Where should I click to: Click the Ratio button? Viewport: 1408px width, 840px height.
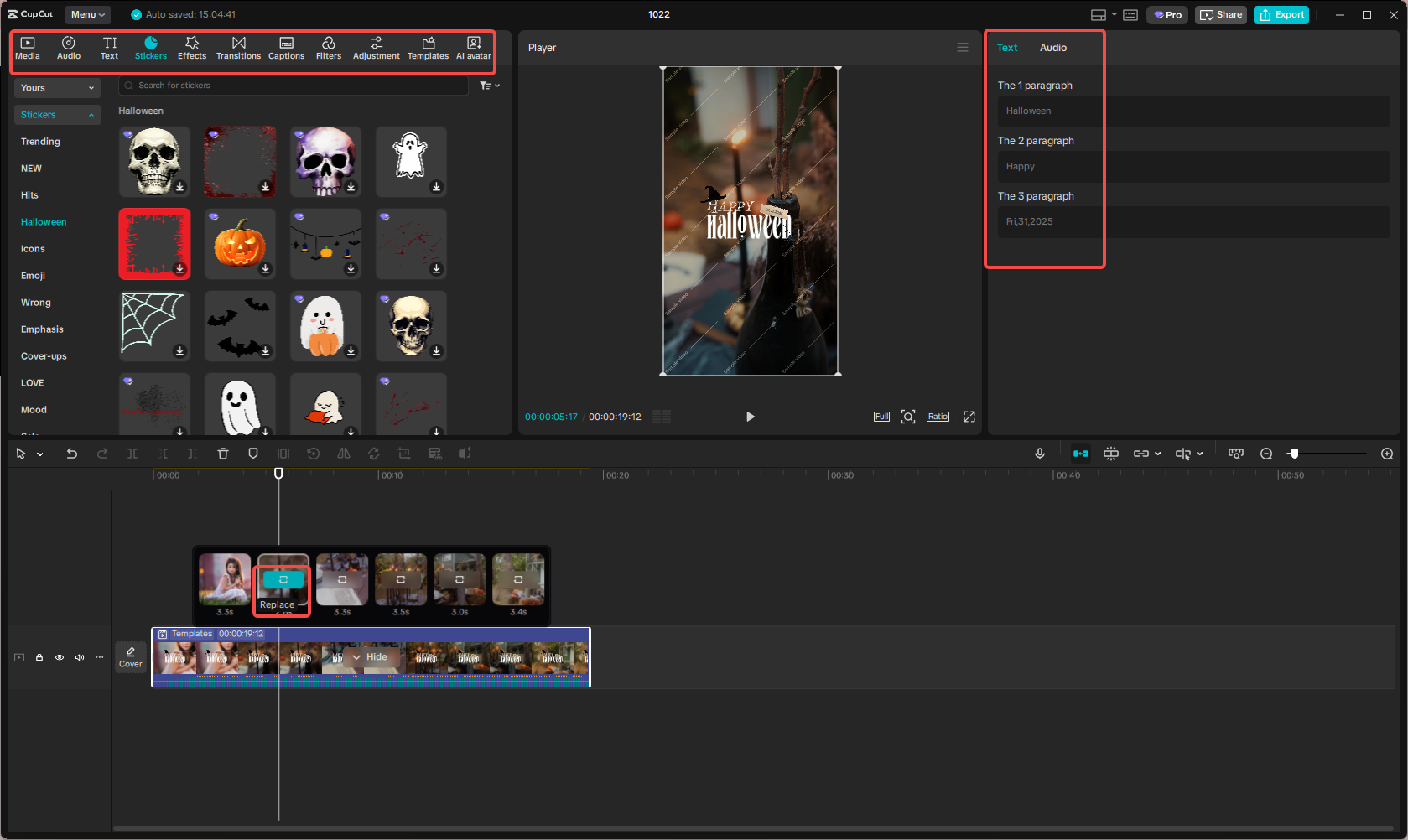[938, 417]
